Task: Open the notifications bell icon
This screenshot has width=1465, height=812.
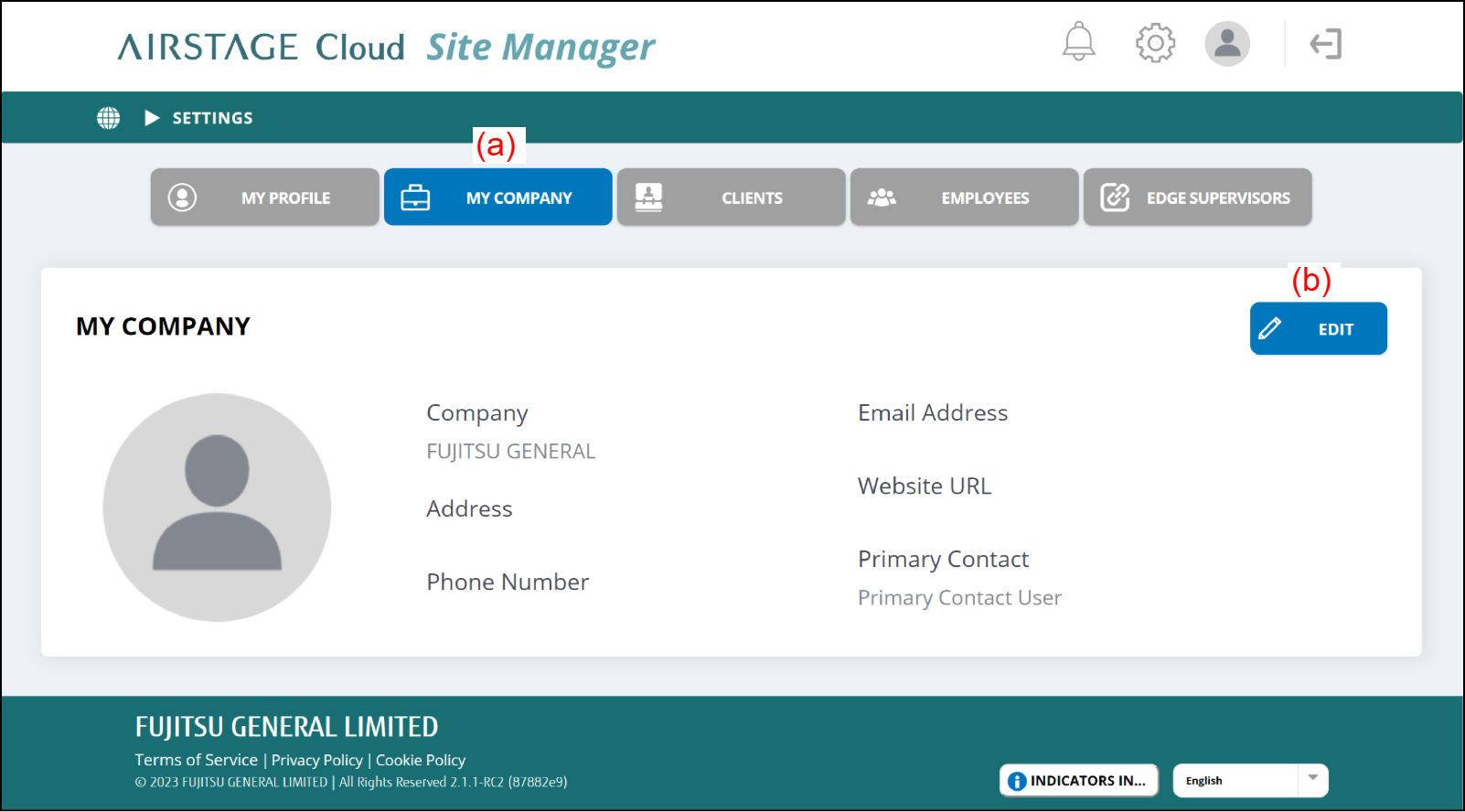Action: [1078, 42]
